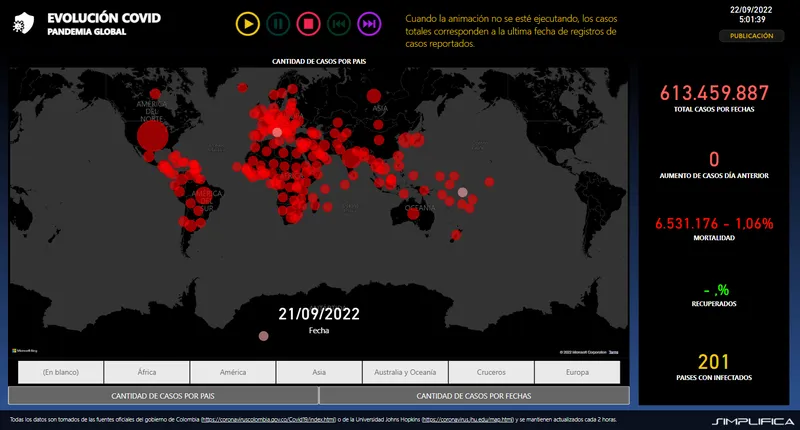Screen dimensions: 800x430
Task: Open the coronaviruscolombia.gov.co link
Action: 268,420
